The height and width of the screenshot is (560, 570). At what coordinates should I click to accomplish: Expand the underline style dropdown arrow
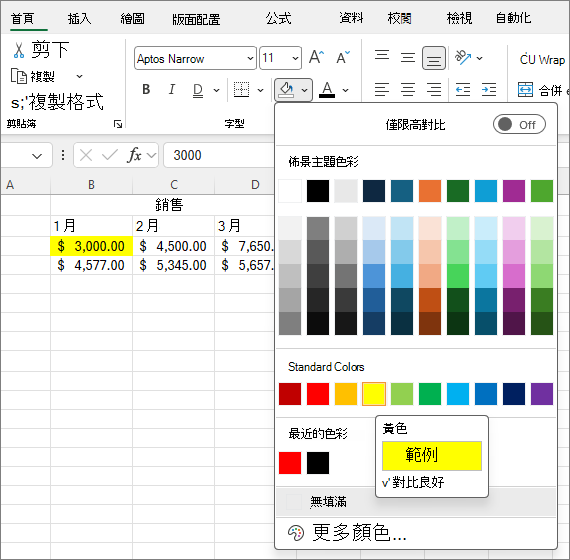click(216, 90)
